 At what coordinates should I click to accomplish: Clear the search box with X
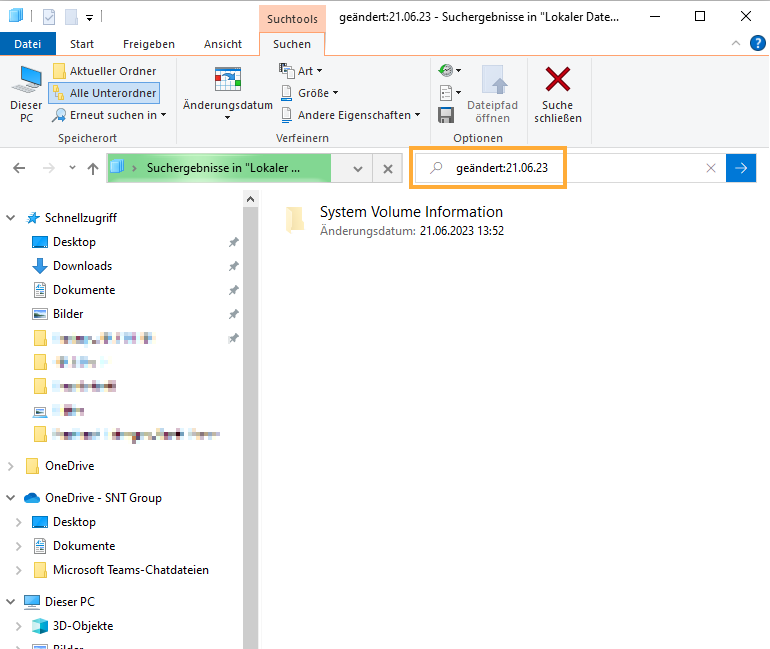(711, 168)
